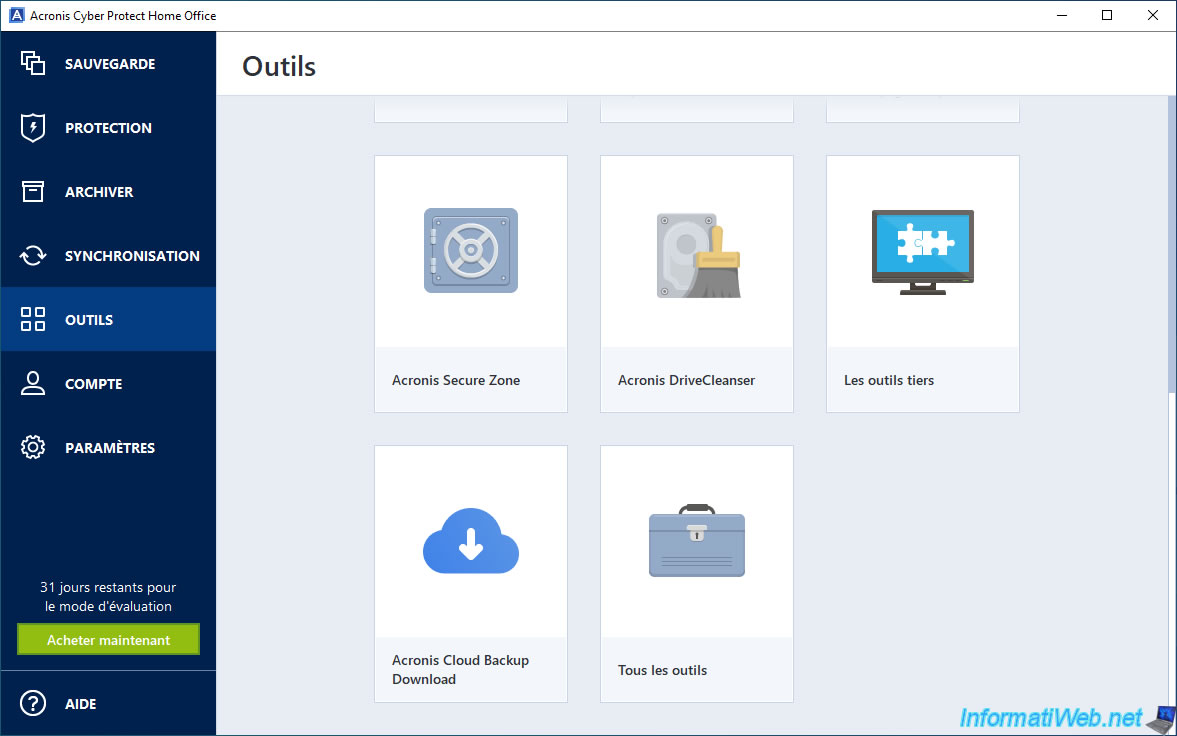Maximize the Acronis window
The image size is (1177, 736).
1106,15
